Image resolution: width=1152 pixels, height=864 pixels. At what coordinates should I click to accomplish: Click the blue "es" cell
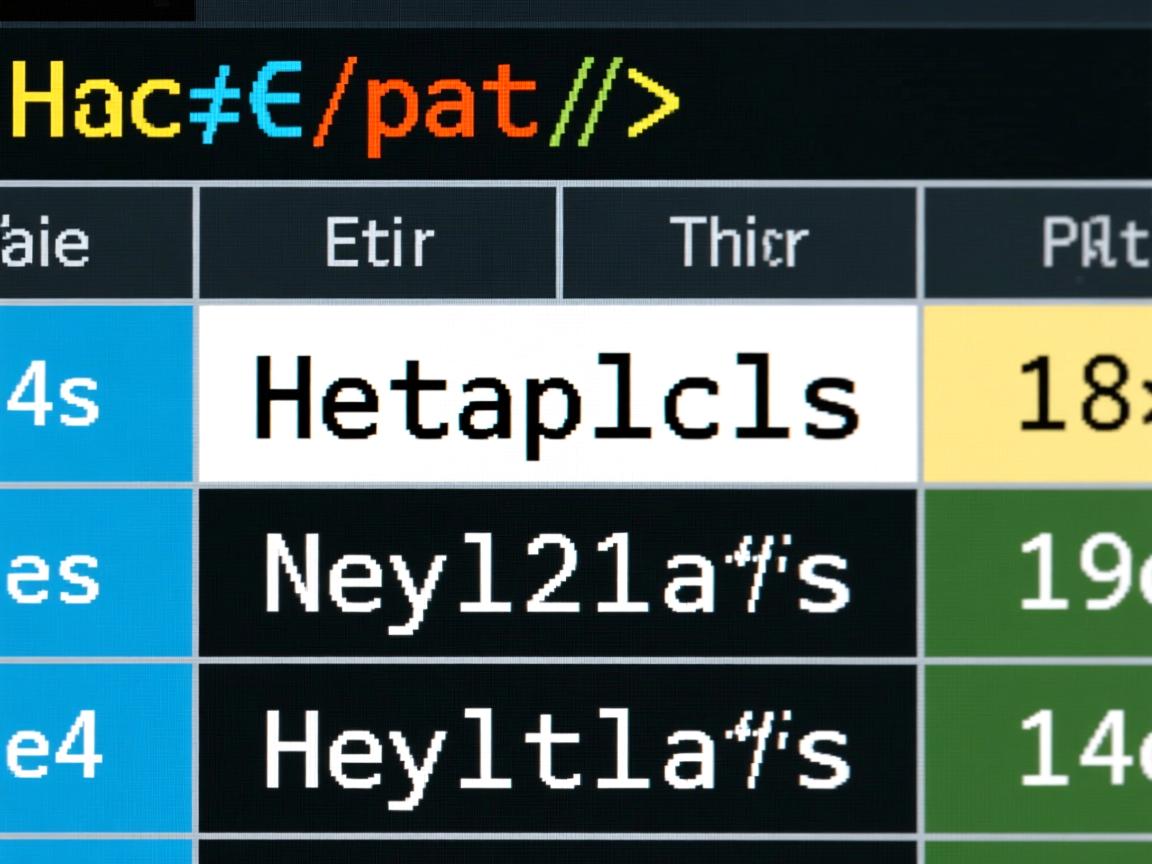[x=55, y=575]
